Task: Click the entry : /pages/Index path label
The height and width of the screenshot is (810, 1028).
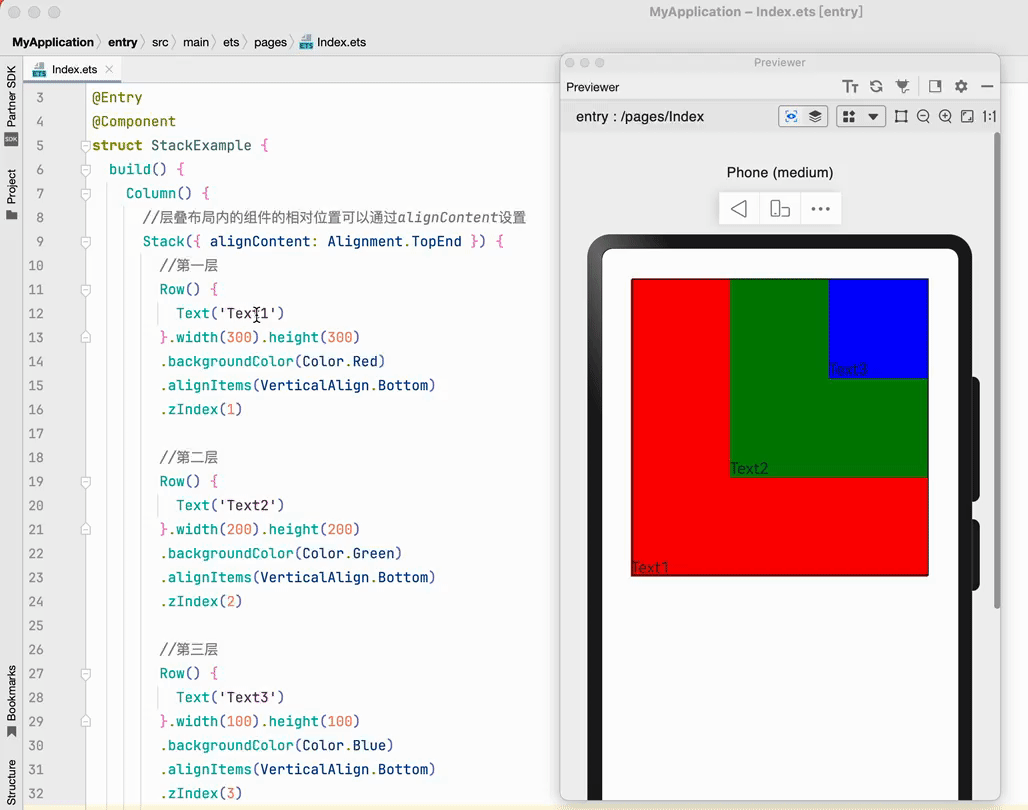Action: click(640, 117)
